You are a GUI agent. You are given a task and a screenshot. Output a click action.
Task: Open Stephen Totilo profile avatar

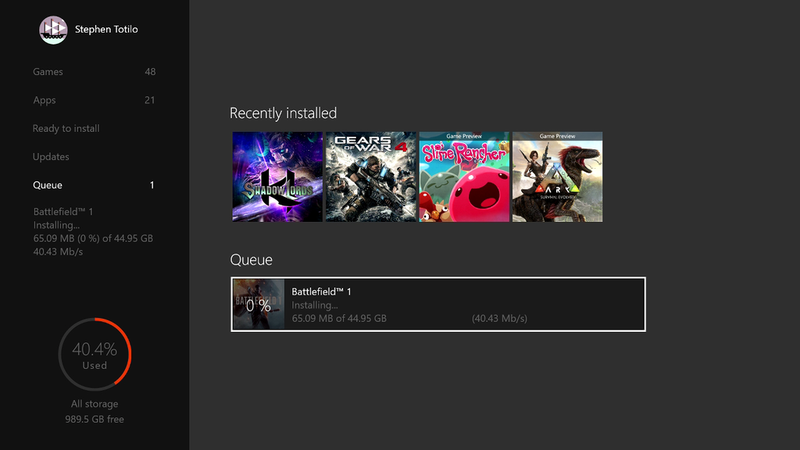click(x=53, y=30)
